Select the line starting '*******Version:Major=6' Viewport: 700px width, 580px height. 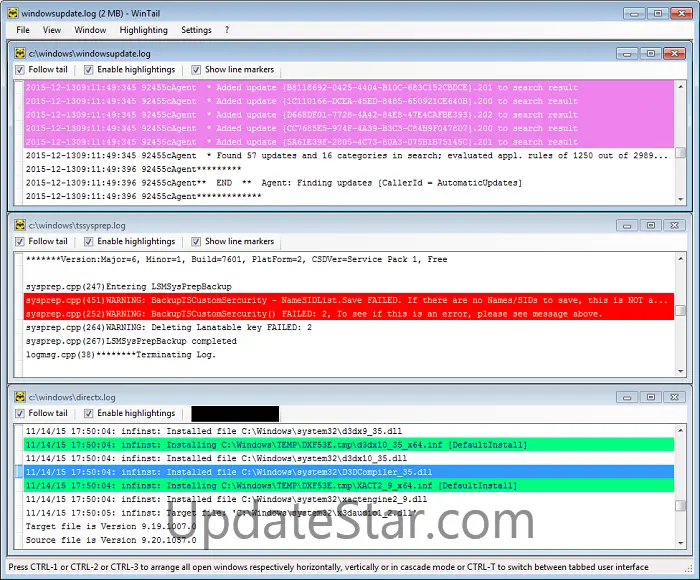tap(349, 259)
